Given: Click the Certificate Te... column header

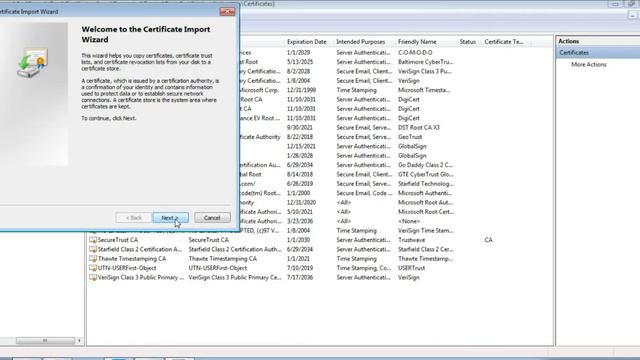Looking at the screenshot, I should click(504, 42).
